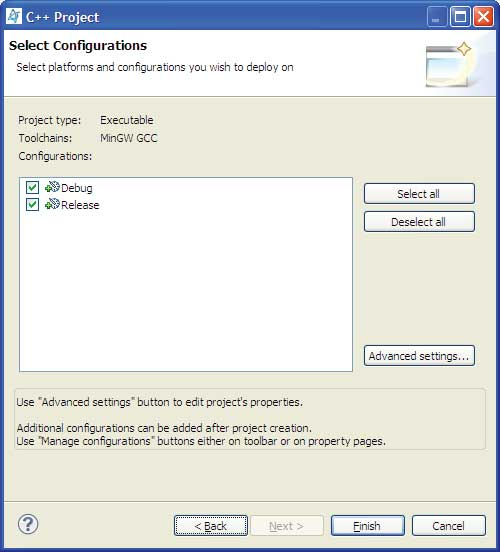The height and width of the screenshot is (552, 500).
Task: Select the Debug entry in configurations list
Action: tap(76, 188)
